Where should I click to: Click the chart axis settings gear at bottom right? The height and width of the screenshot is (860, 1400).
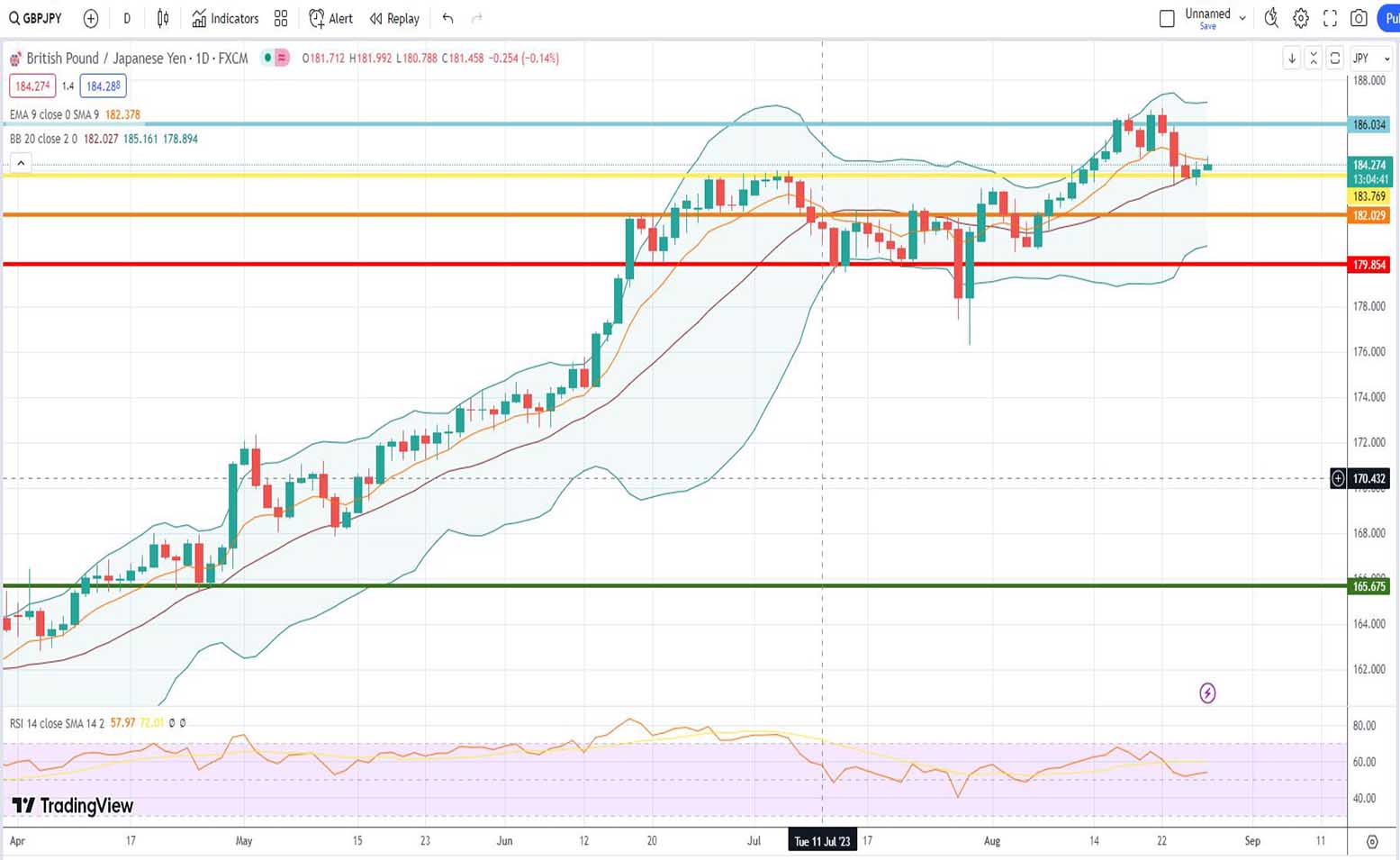point(1372,841)
